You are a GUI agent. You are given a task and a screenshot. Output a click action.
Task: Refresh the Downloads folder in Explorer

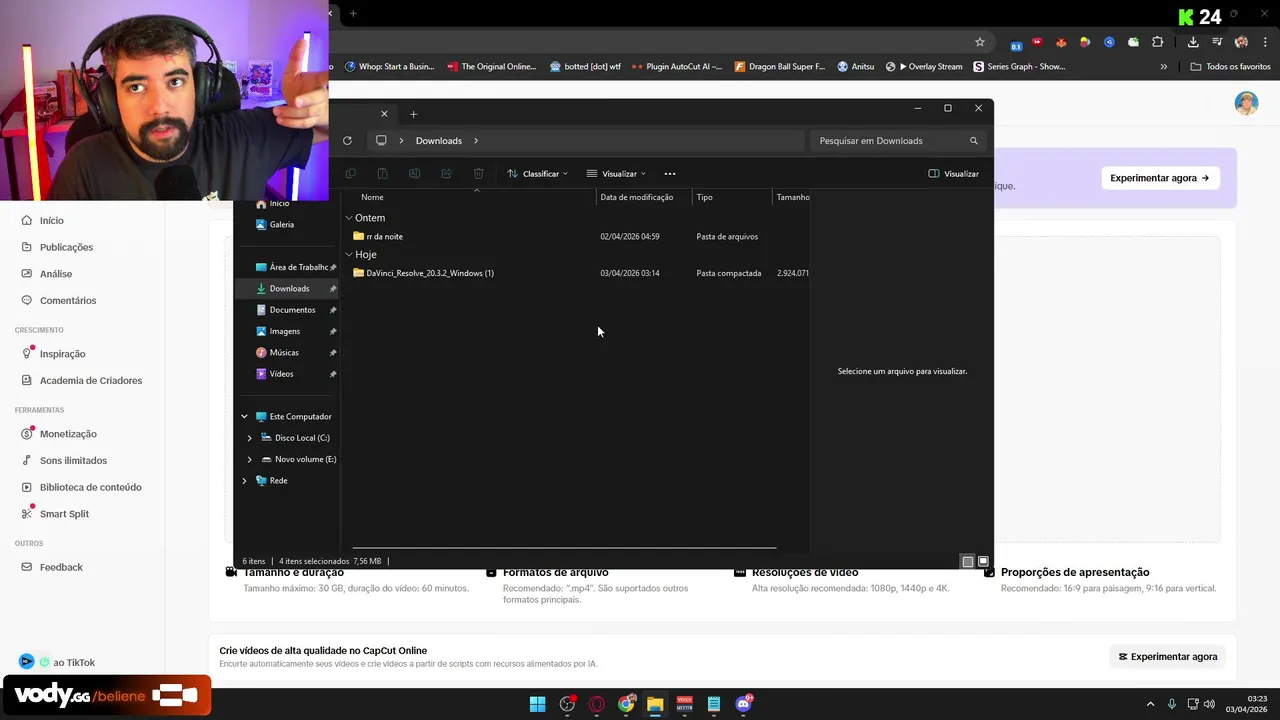347,141
